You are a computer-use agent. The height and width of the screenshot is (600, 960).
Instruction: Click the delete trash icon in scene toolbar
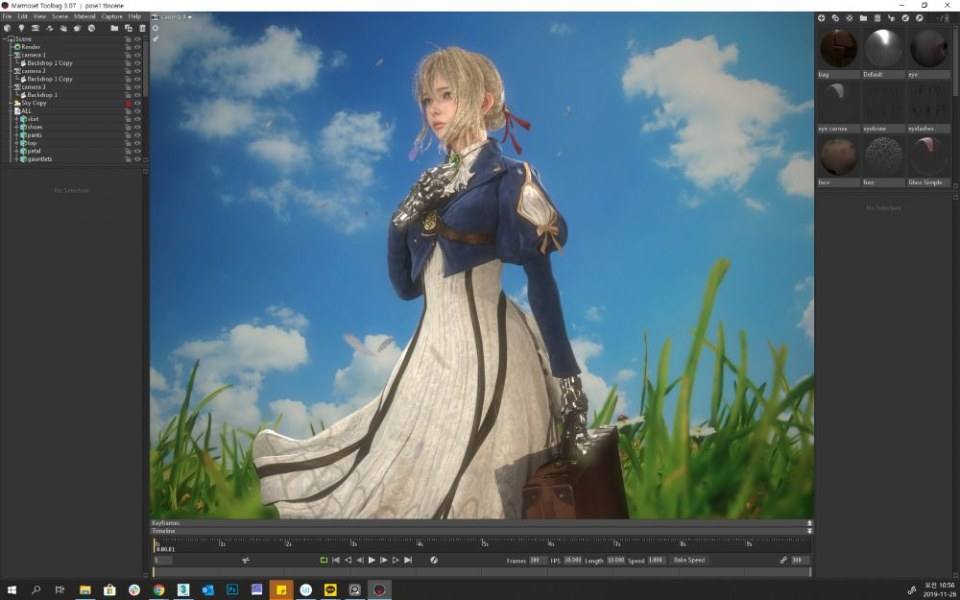click(x=143, y=28)
